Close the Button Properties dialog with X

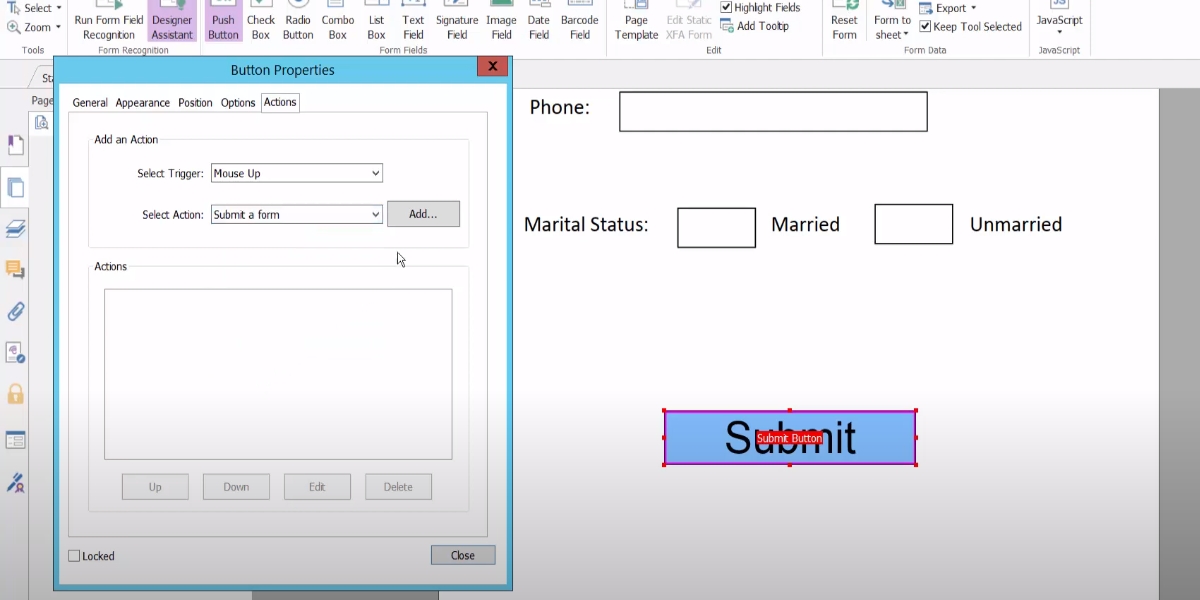(x=491, y=67)
